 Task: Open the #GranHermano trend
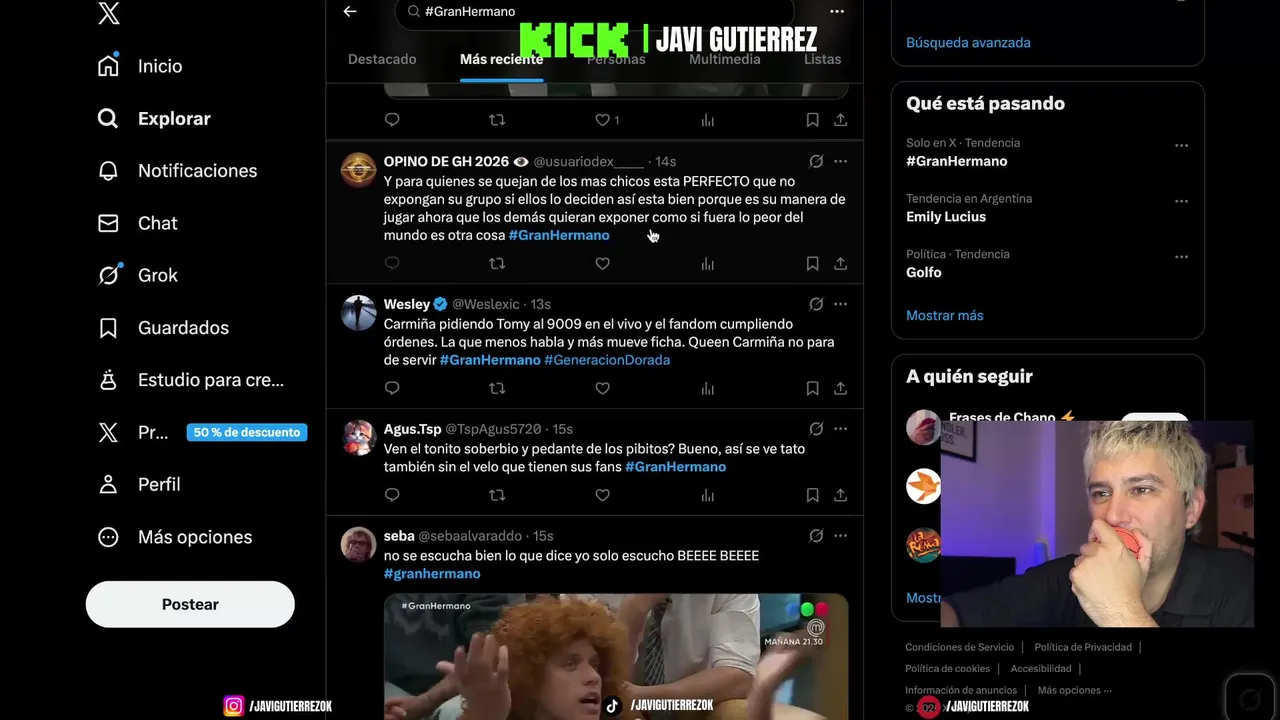[957, 161]
